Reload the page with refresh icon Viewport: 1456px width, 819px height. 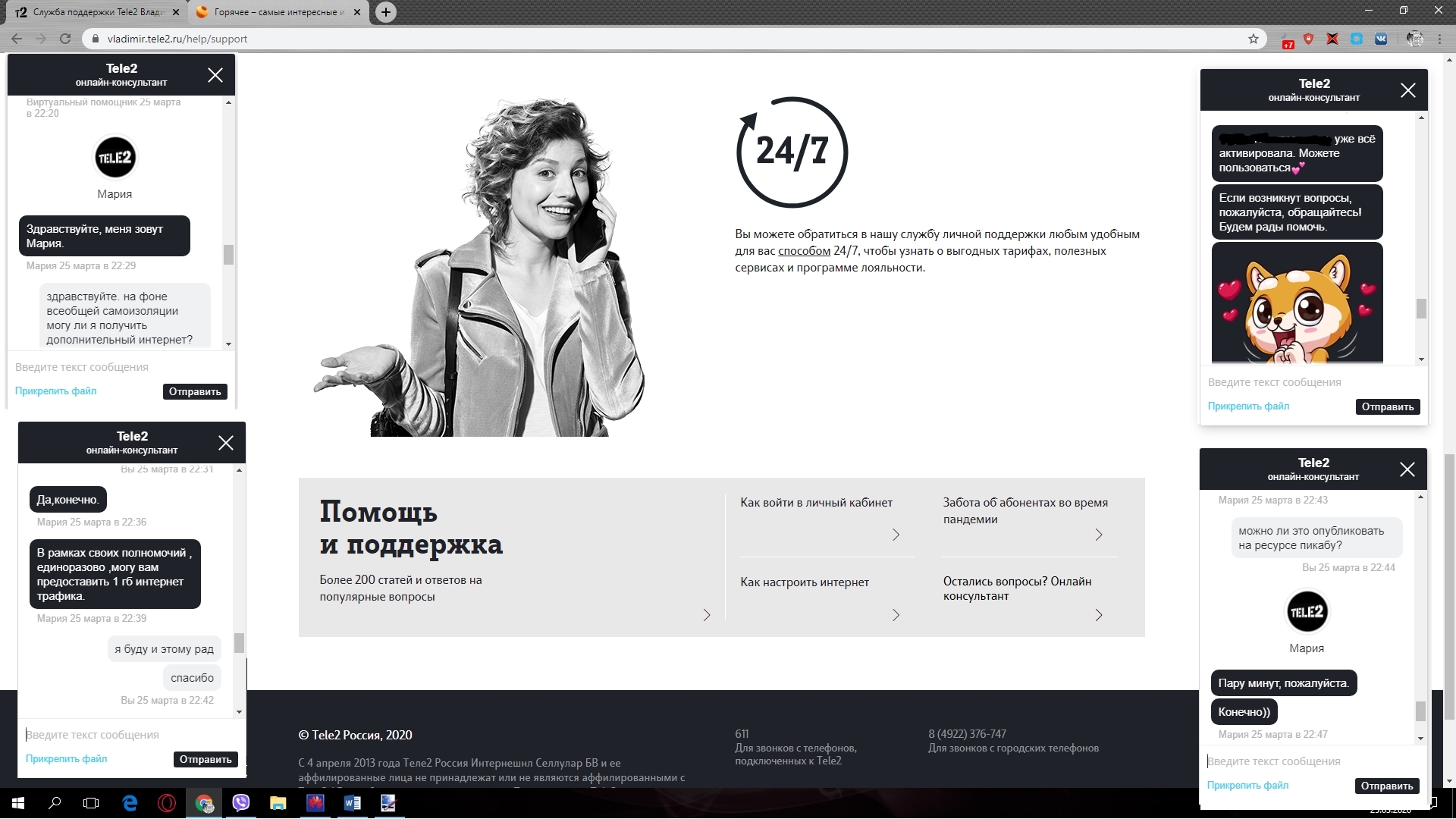(65, 39)
